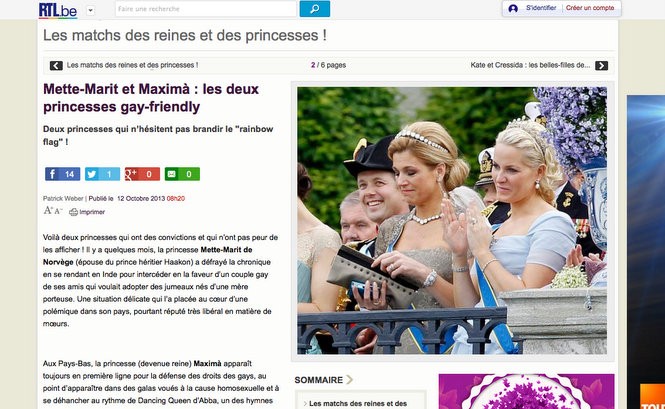
Task: Click the blue magnifier search button
Action: pyautogui.click(x=315, y=9)
